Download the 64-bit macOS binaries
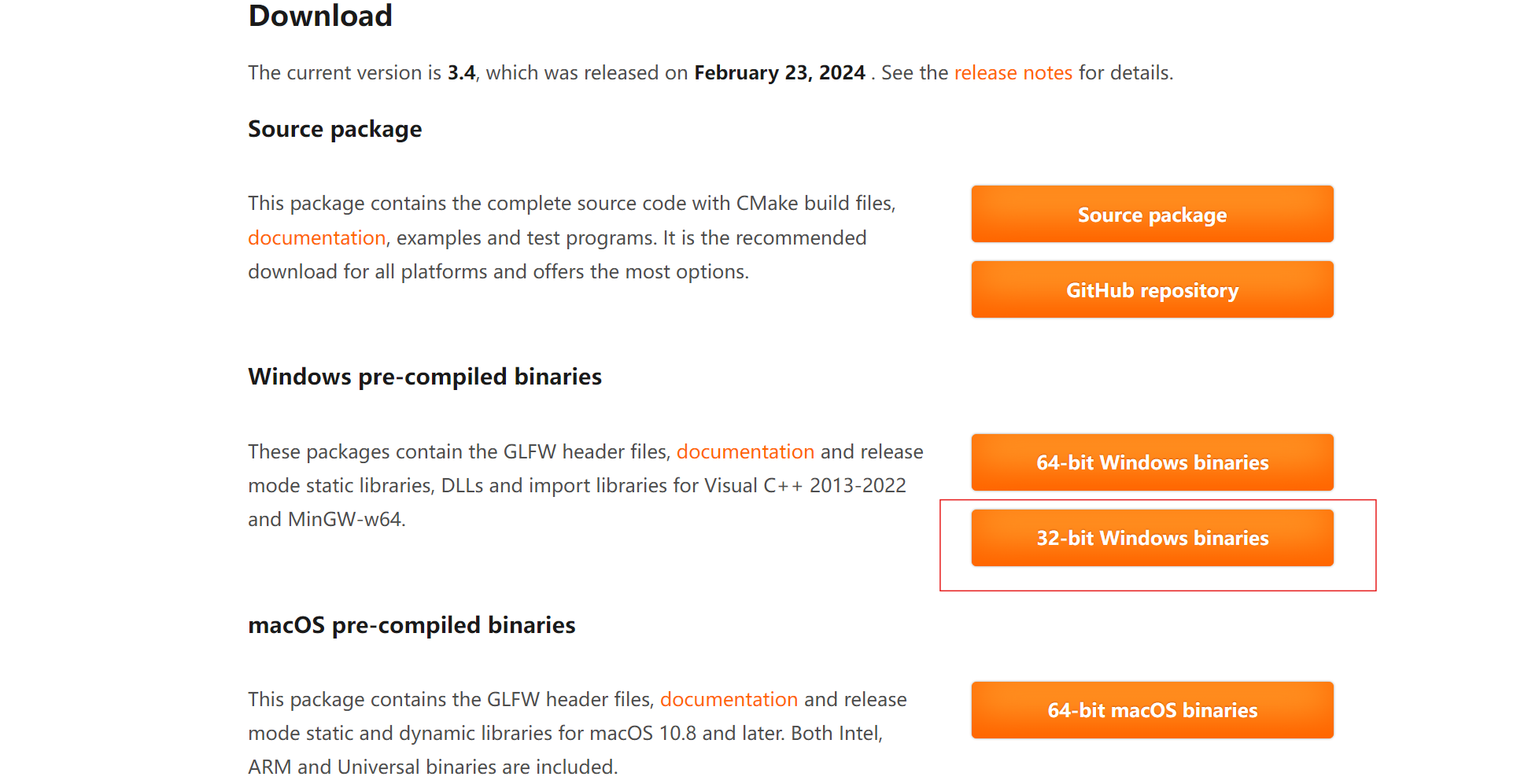1528x784 pixels. [x=1152, y=710]
